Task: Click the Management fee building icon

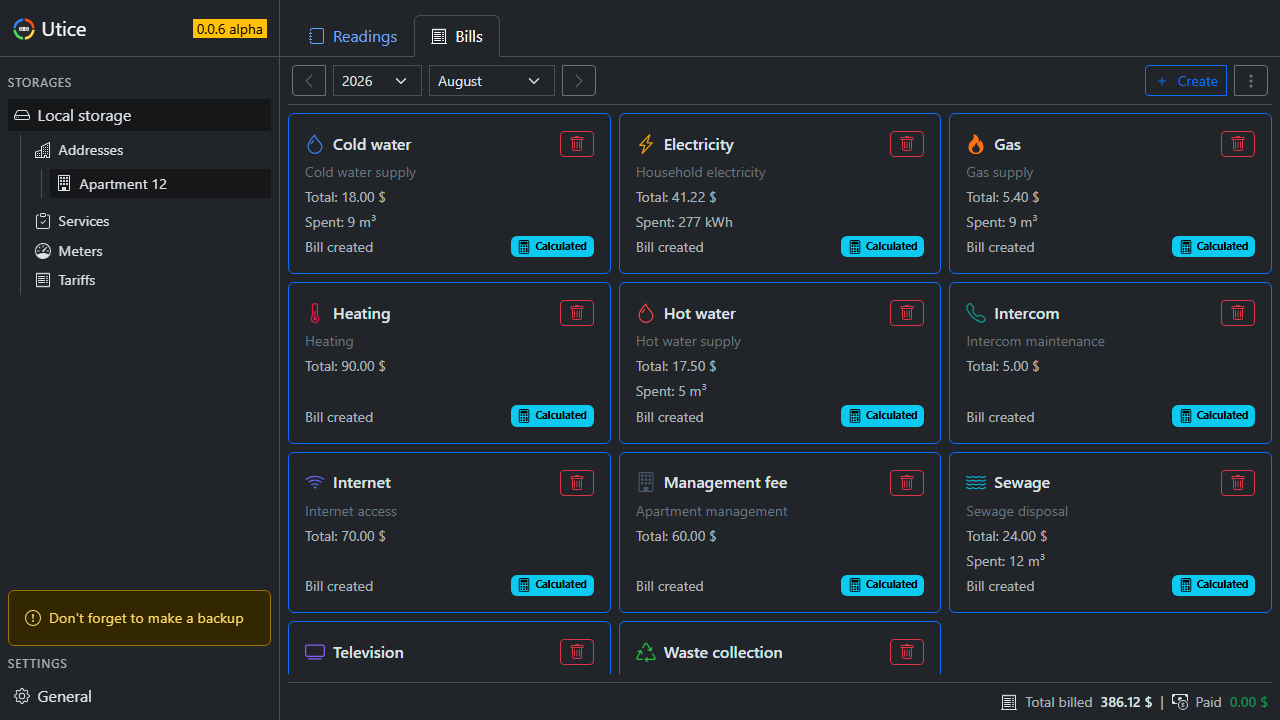Action: [646, 483]
